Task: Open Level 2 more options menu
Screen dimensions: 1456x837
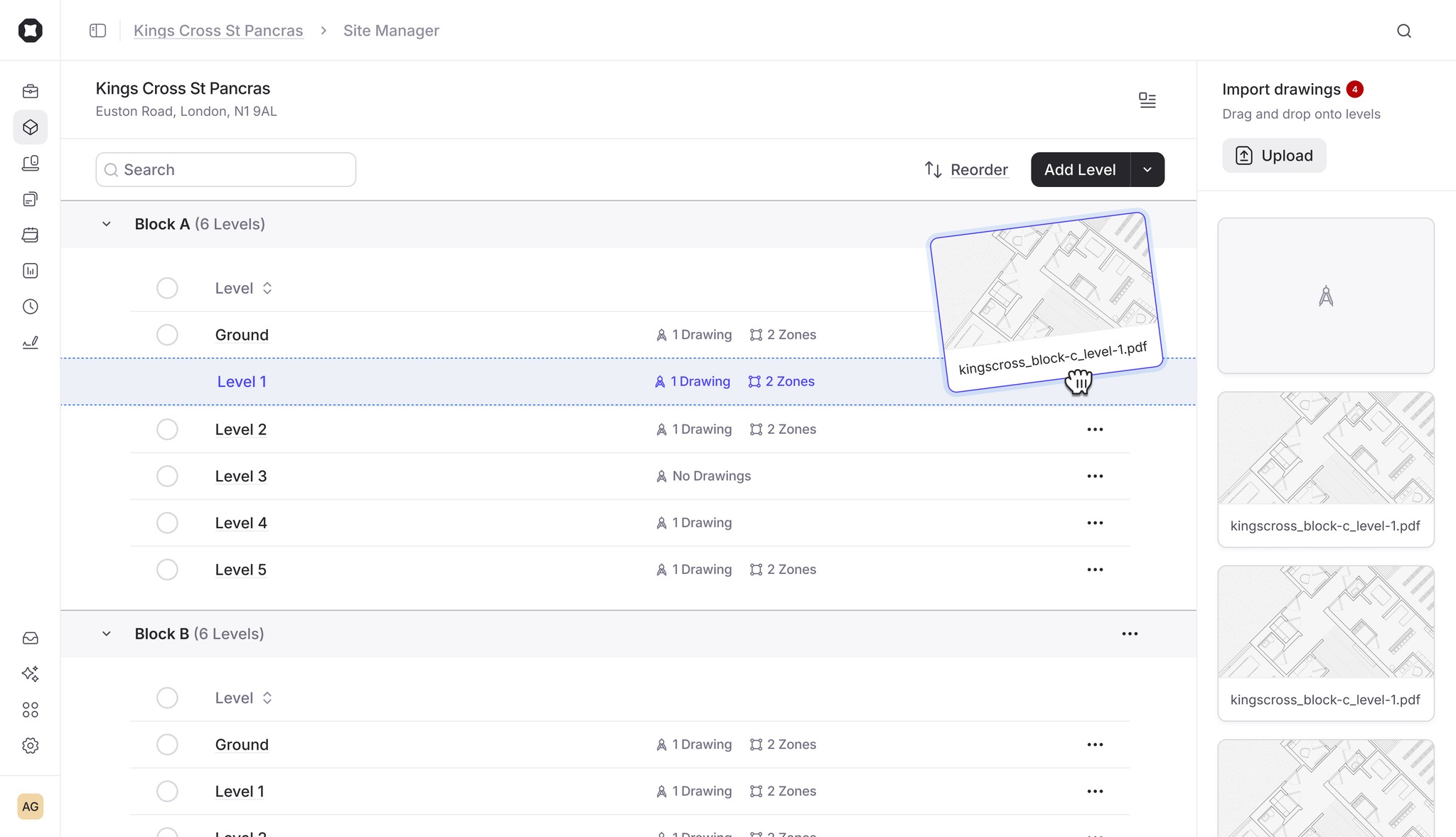Action: point(1095,430)
